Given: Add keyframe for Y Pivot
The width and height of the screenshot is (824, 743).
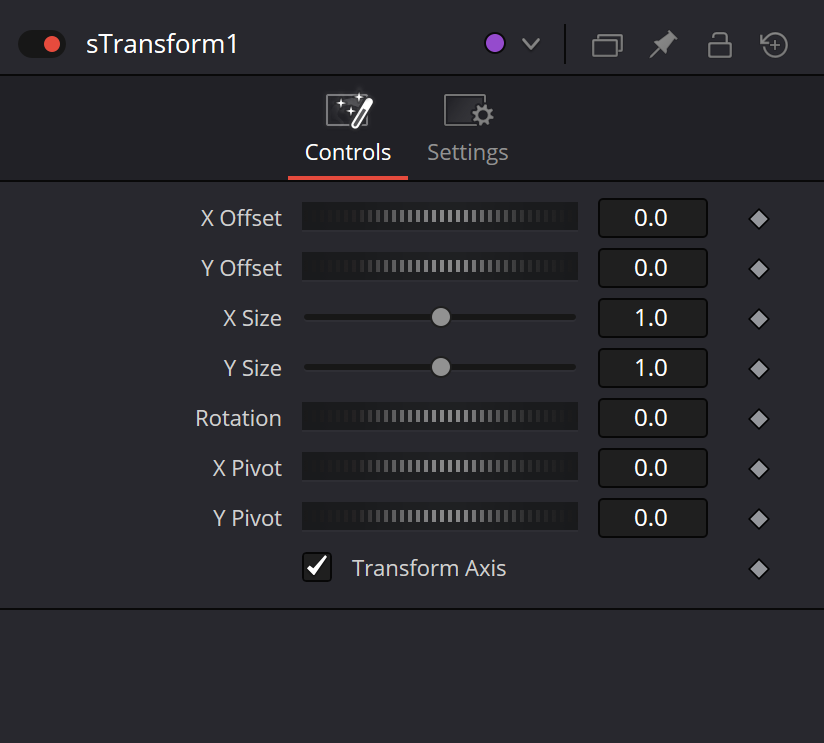Looking at the screenshot, I should (x=758, y=519).
